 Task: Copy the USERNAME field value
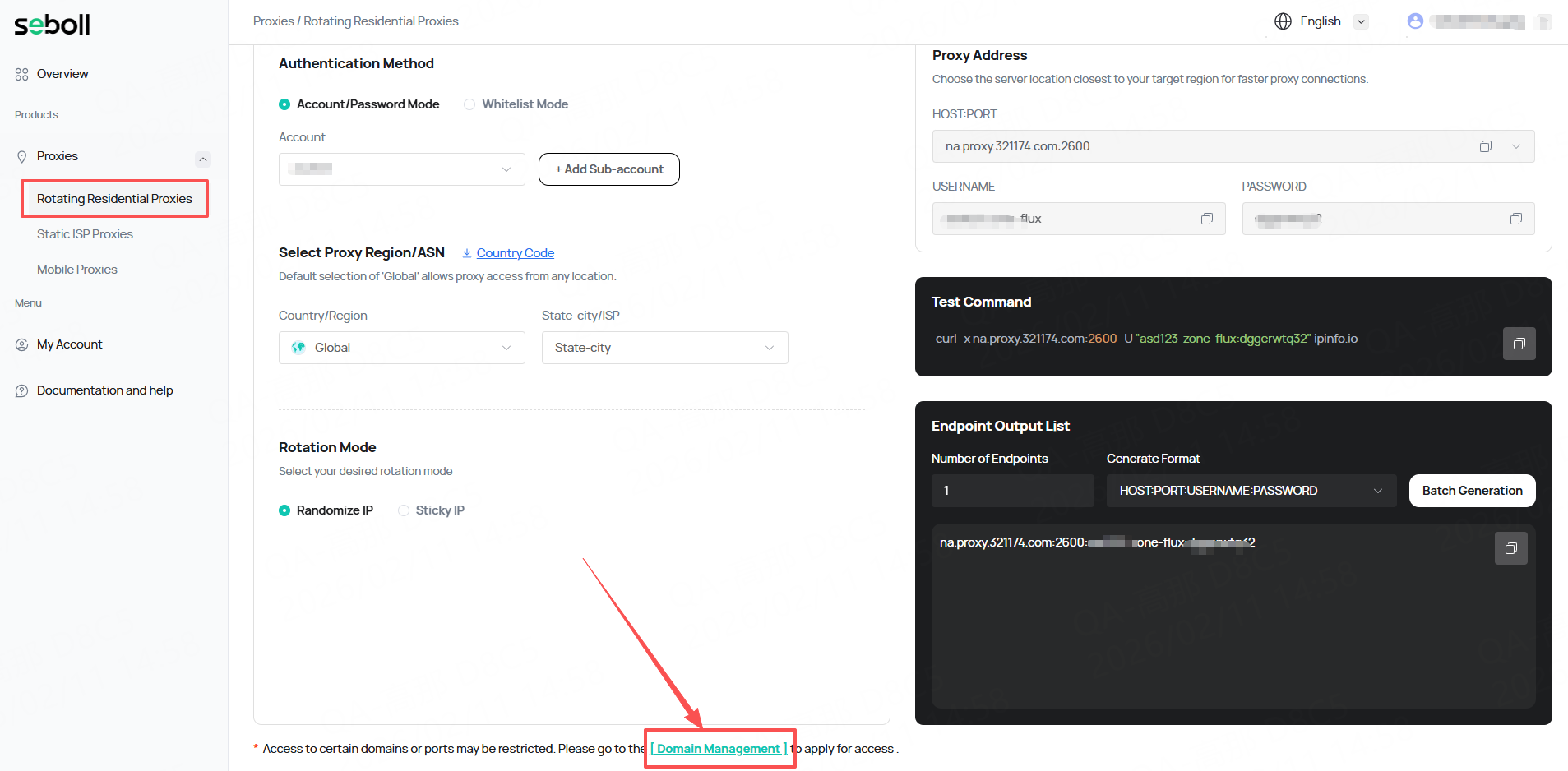click(x=1206, y=219)
